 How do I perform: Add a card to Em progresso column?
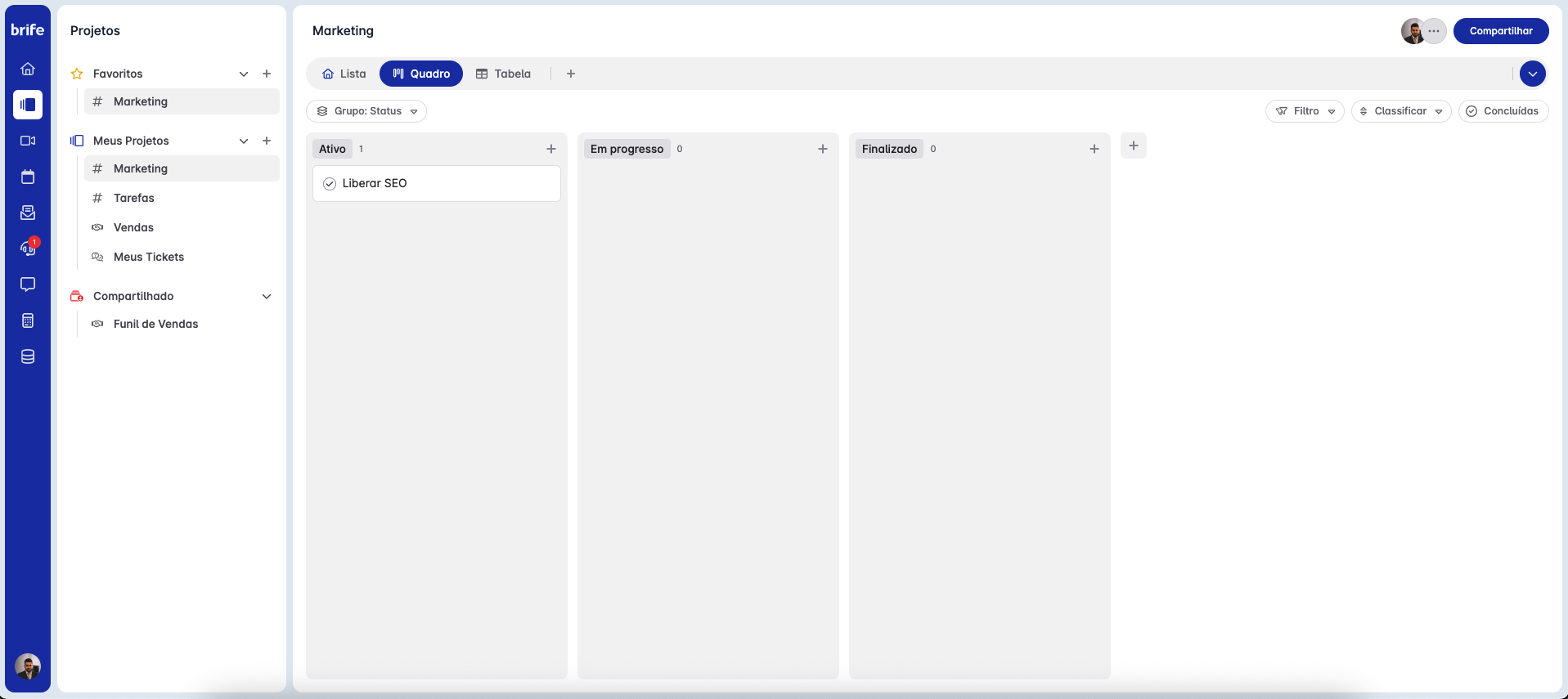coord(823,149)
